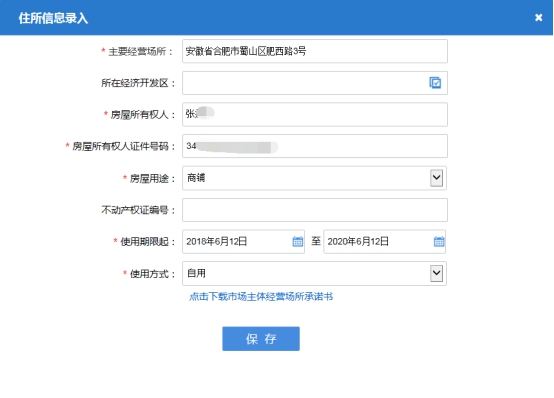Image resolution: width=554 pixels, height=398 pixels.
Task: Open the economic development zone selector icon
Action: (435, 83)
